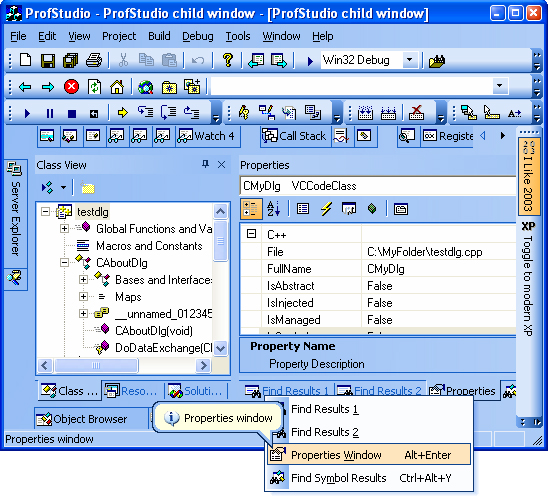The width and height of the screenshot is (548, 496).
Task: Expand Global Functions and Variables node
Action: click(64, 229)
